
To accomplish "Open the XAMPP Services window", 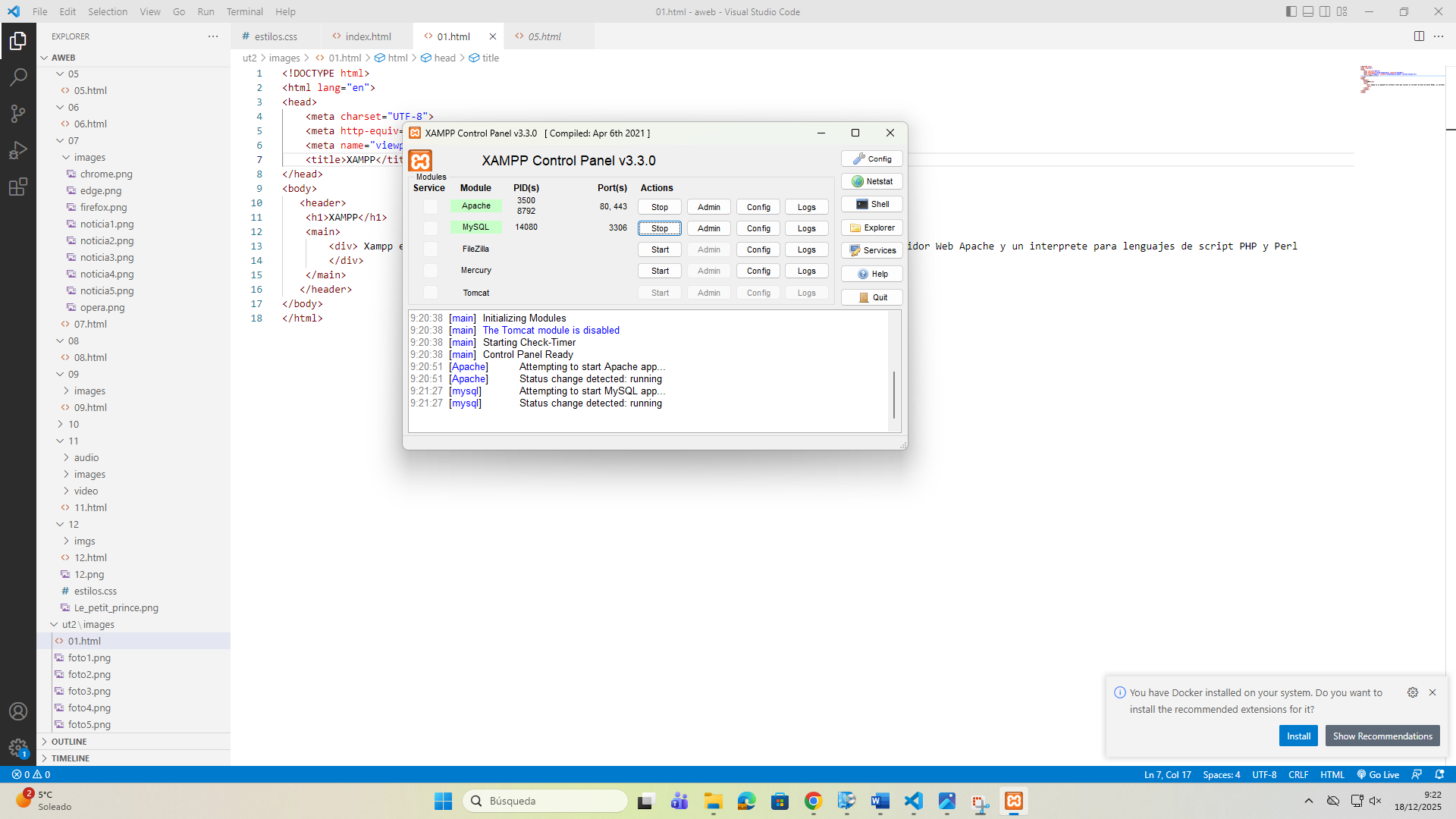I will click(871, 250).
